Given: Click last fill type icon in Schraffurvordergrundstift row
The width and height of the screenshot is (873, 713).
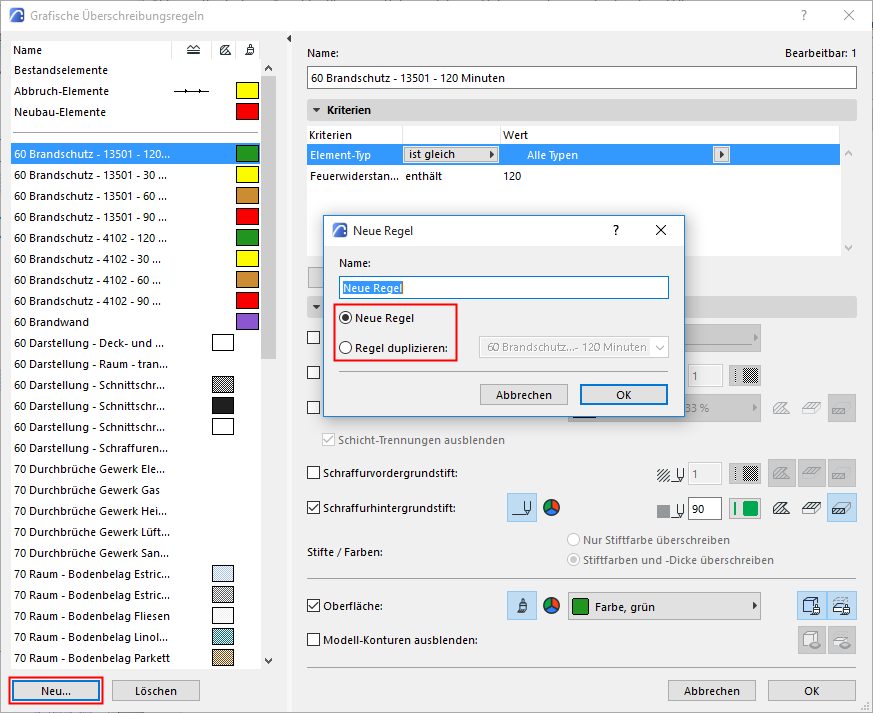Looking at the screenshot, I should coord(841,474).
